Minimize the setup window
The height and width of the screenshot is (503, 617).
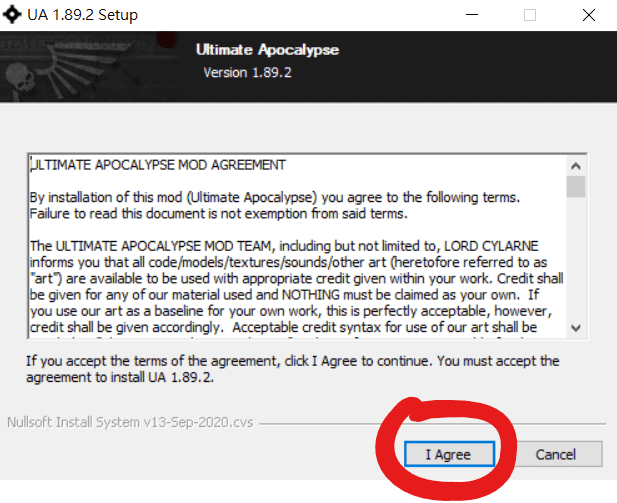click(472, 15)
